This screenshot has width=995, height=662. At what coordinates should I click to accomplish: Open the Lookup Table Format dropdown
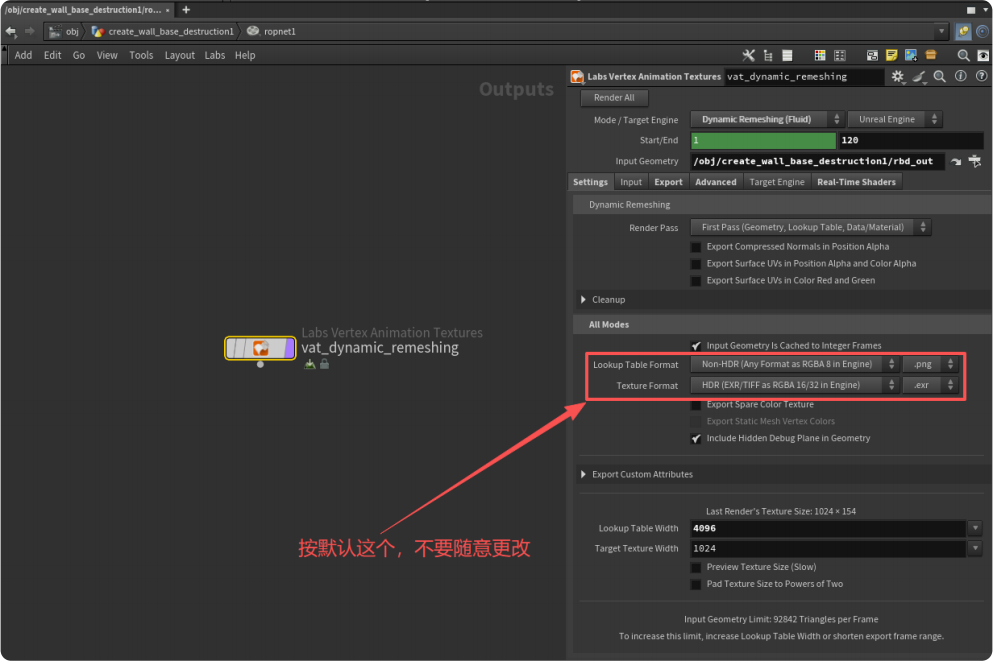pyautogui.click(x=795, y=365)
